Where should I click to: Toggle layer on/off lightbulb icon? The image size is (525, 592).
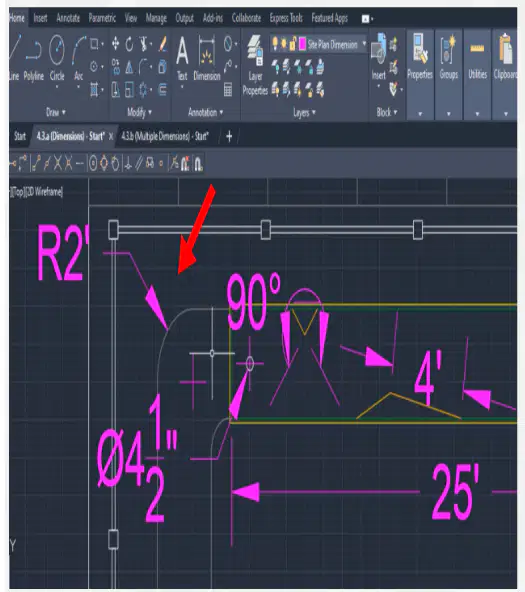point(275,44)
